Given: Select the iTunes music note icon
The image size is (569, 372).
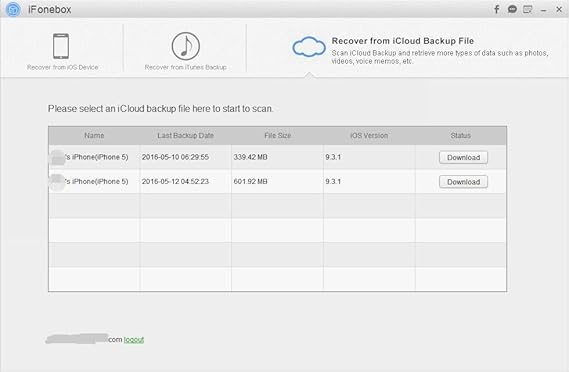Looking at the screenshot, I should click(185, 46).
